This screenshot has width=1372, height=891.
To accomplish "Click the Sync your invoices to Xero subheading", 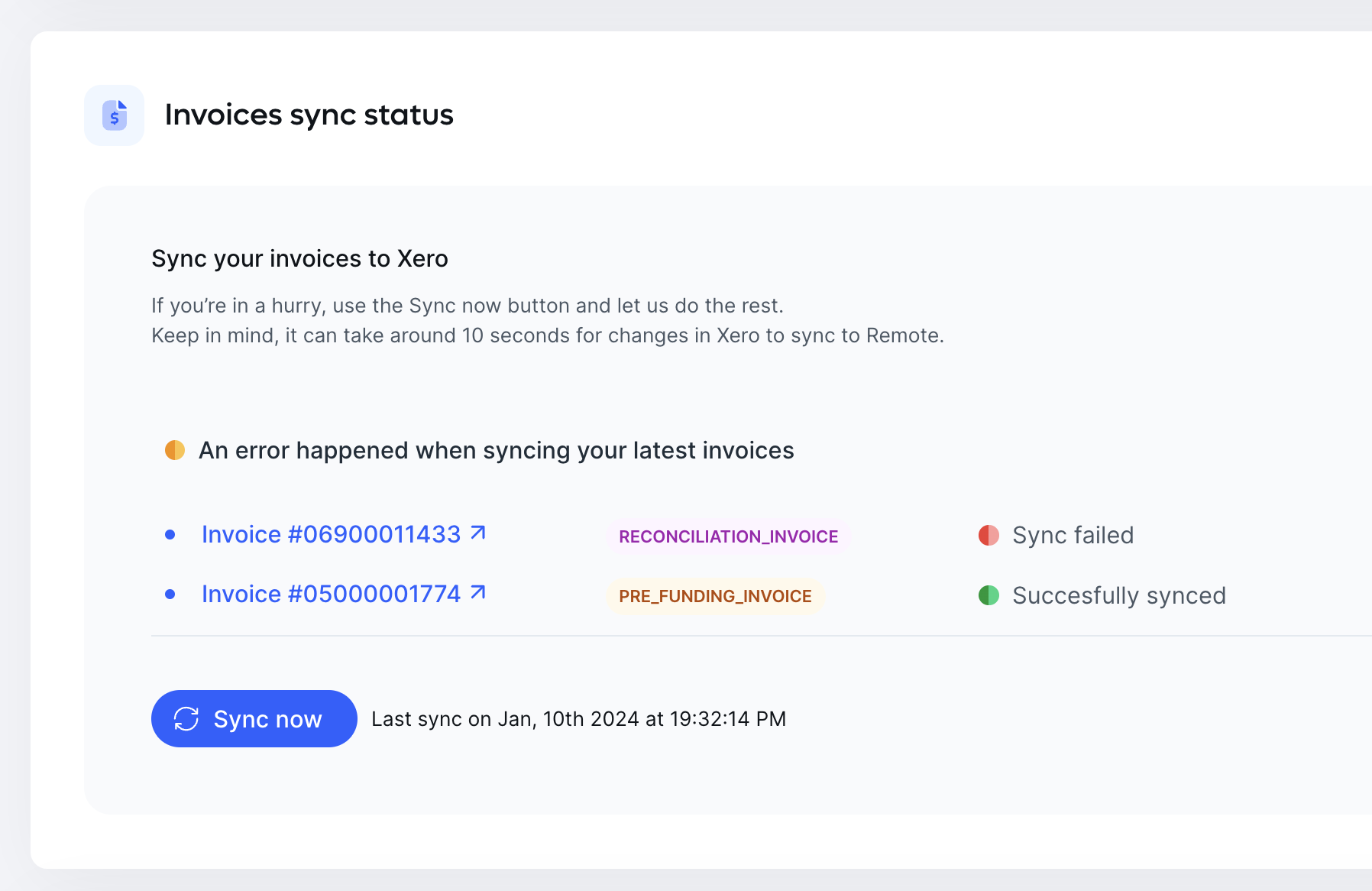I will tap(299, 258).
